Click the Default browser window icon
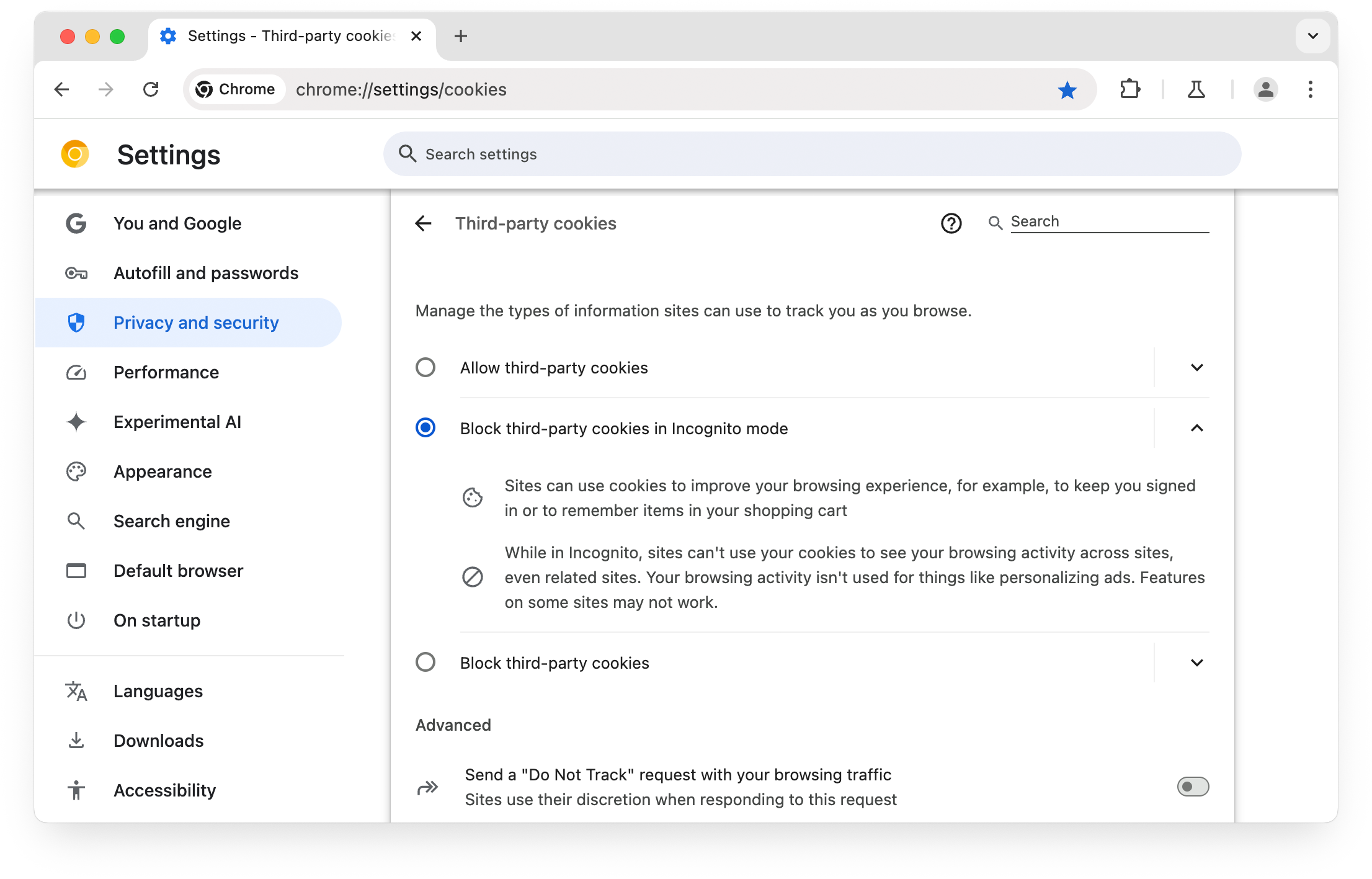1372x879 pixels. point(76,570)
